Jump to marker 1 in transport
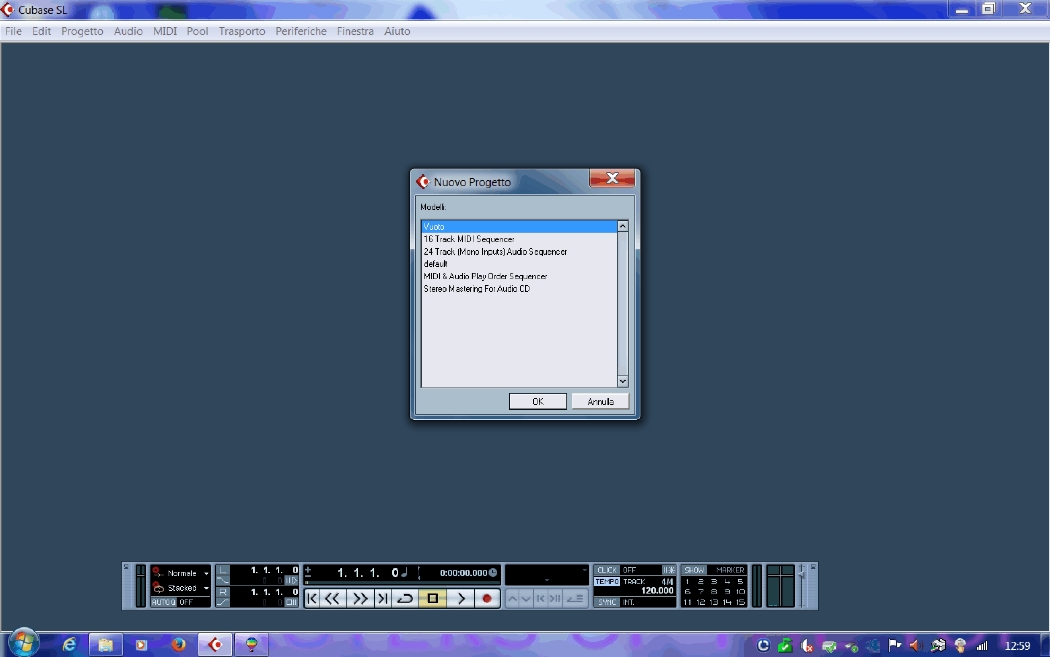 click(688, 581)
